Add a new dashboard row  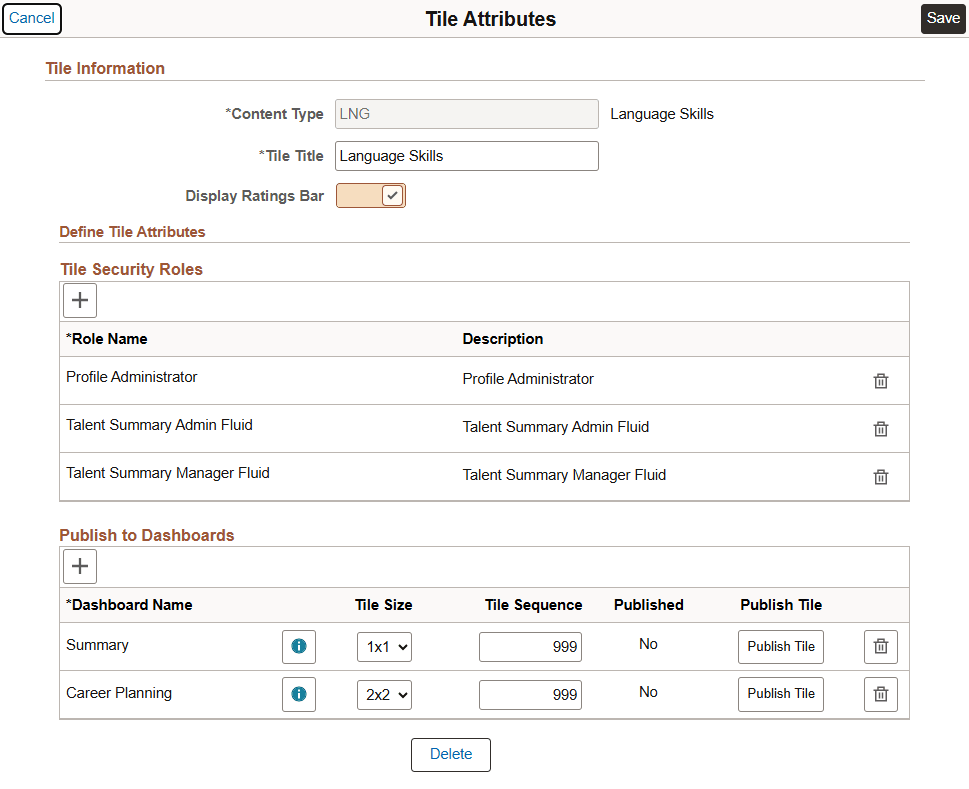(80, 566)
